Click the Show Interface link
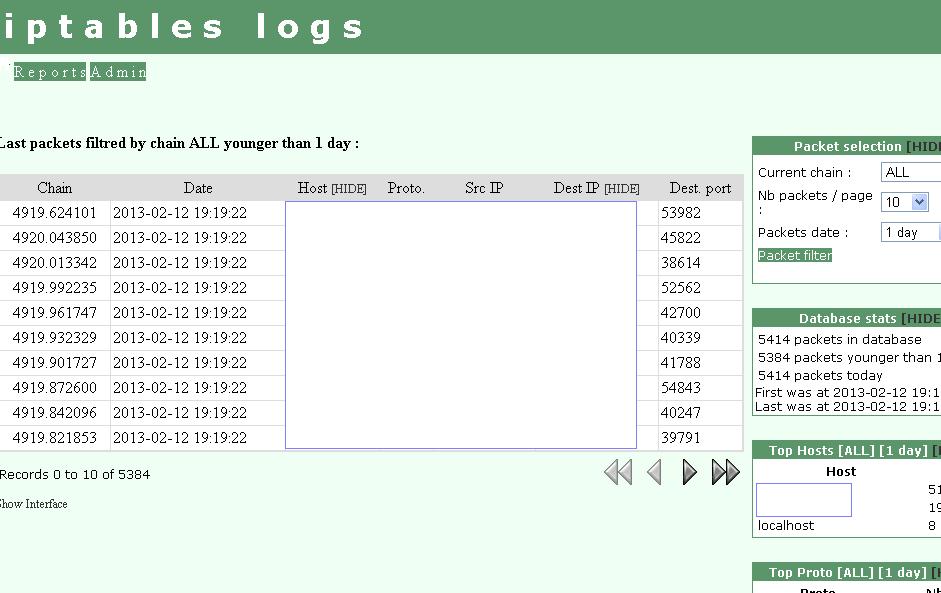The width and height of the screenshot is (941, 593). [x=32, y=504]
